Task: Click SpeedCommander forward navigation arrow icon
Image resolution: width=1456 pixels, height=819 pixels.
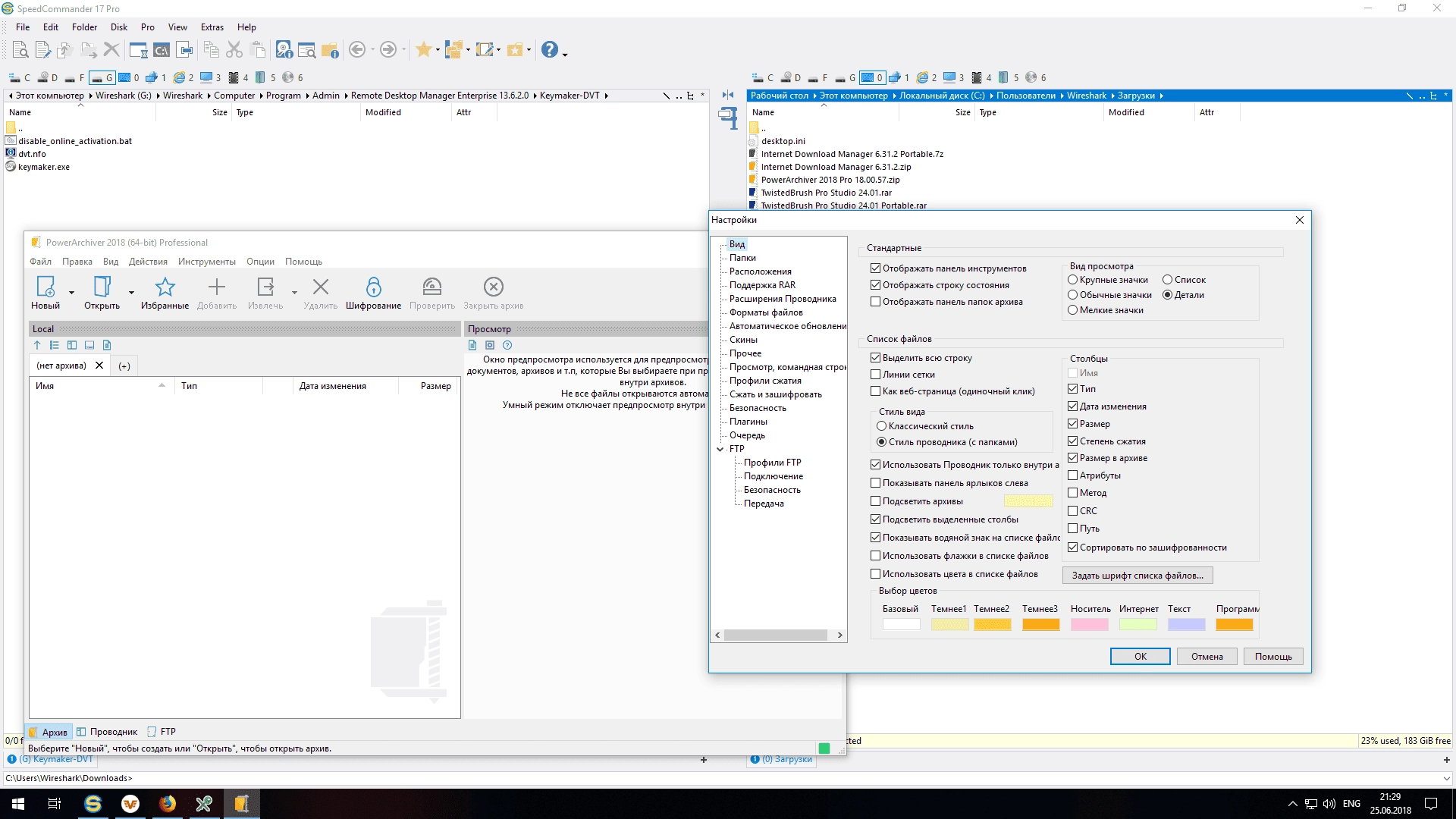Action: 388,50
